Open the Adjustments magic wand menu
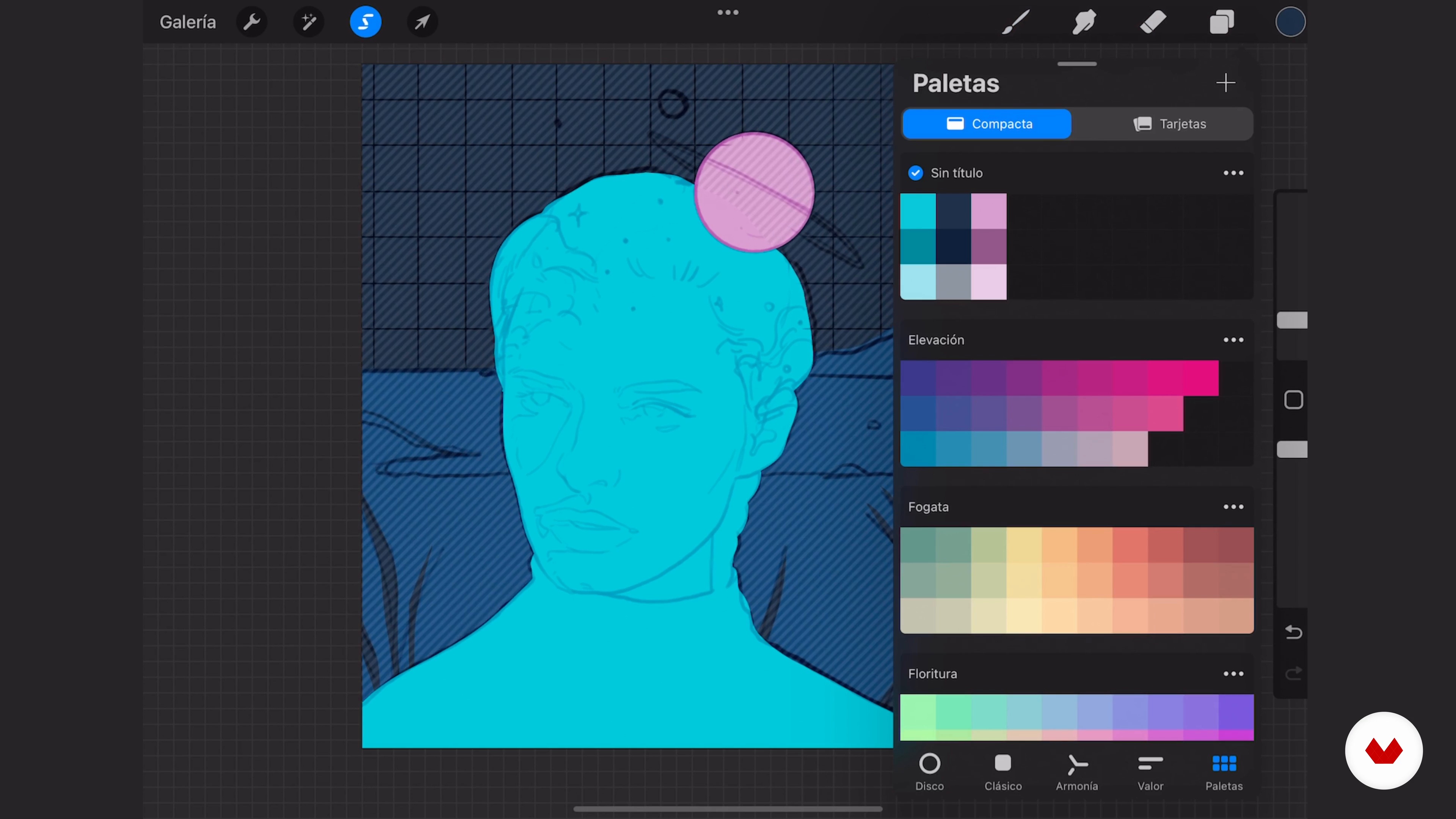This screenshot has height=819, width=1456. [x=309, y=22]
